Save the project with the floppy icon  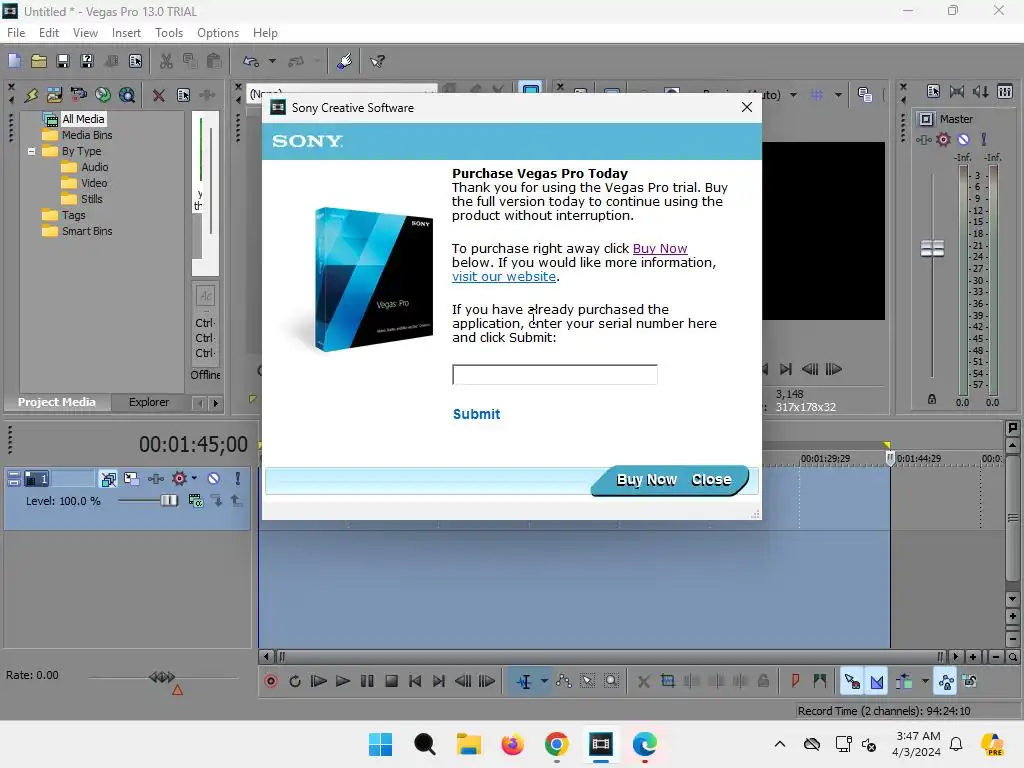point(63,61)
